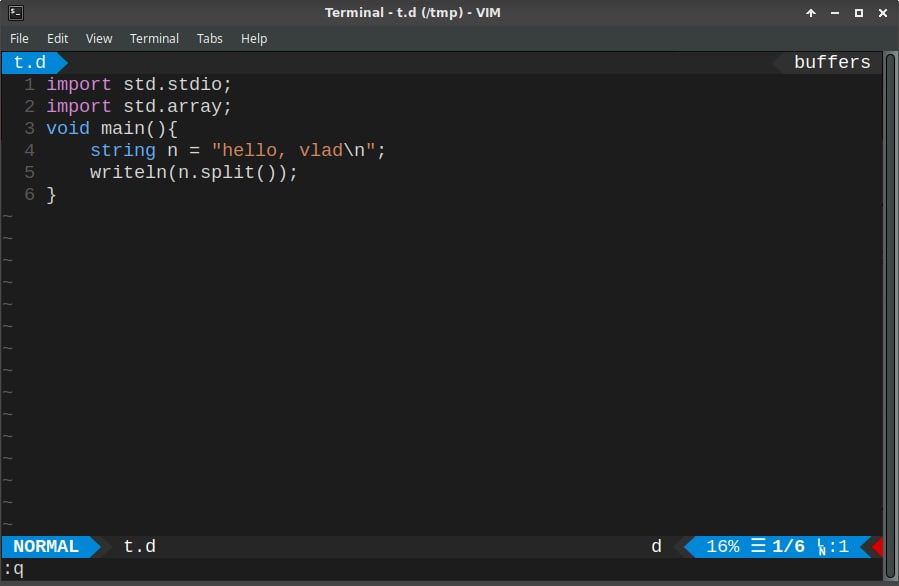
Task: Click the line number 6 in the gutter
Action: point(29,194)
